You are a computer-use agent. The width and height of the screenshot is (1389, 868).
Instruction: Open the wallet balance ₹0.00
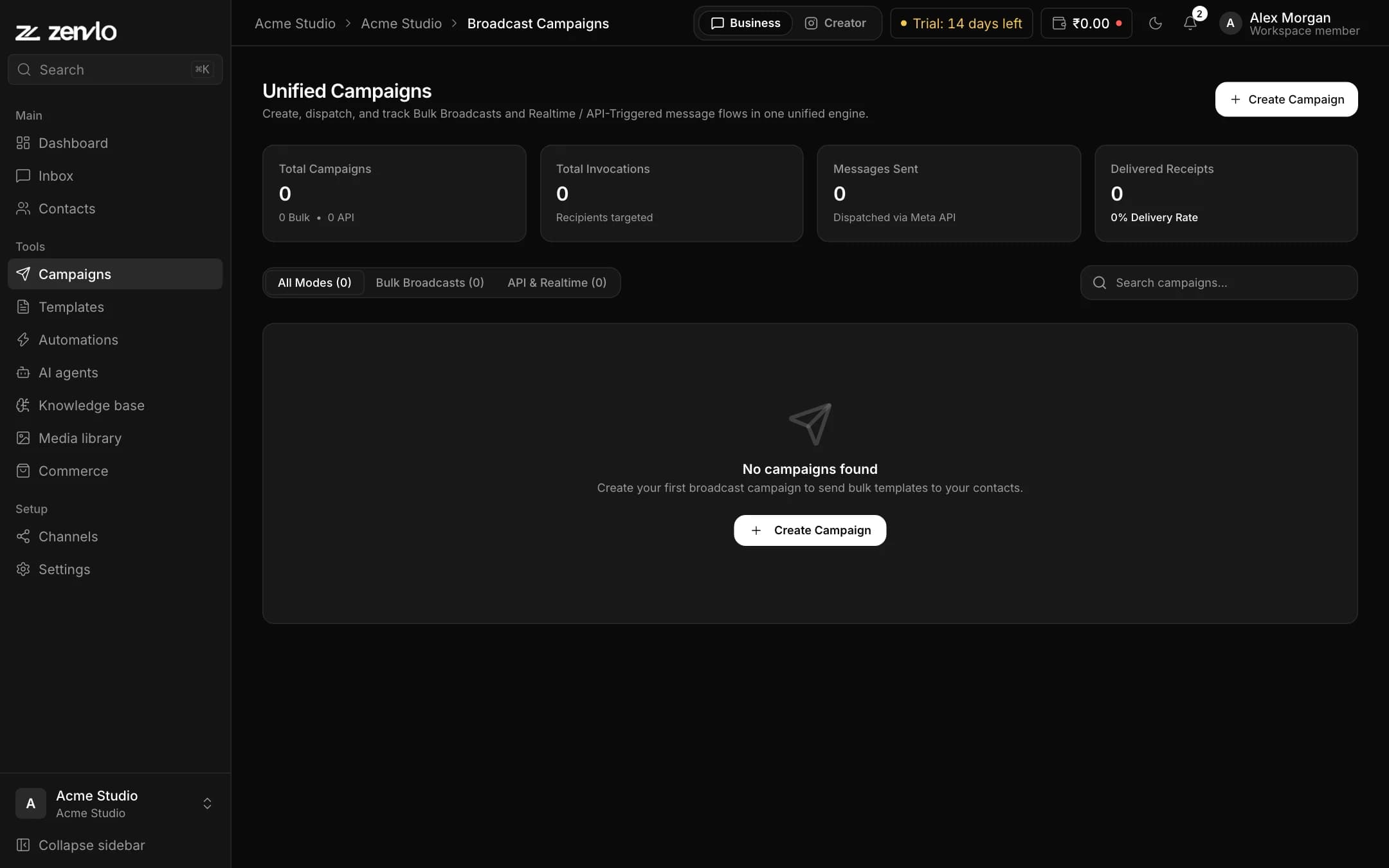tap(1087, 23)
